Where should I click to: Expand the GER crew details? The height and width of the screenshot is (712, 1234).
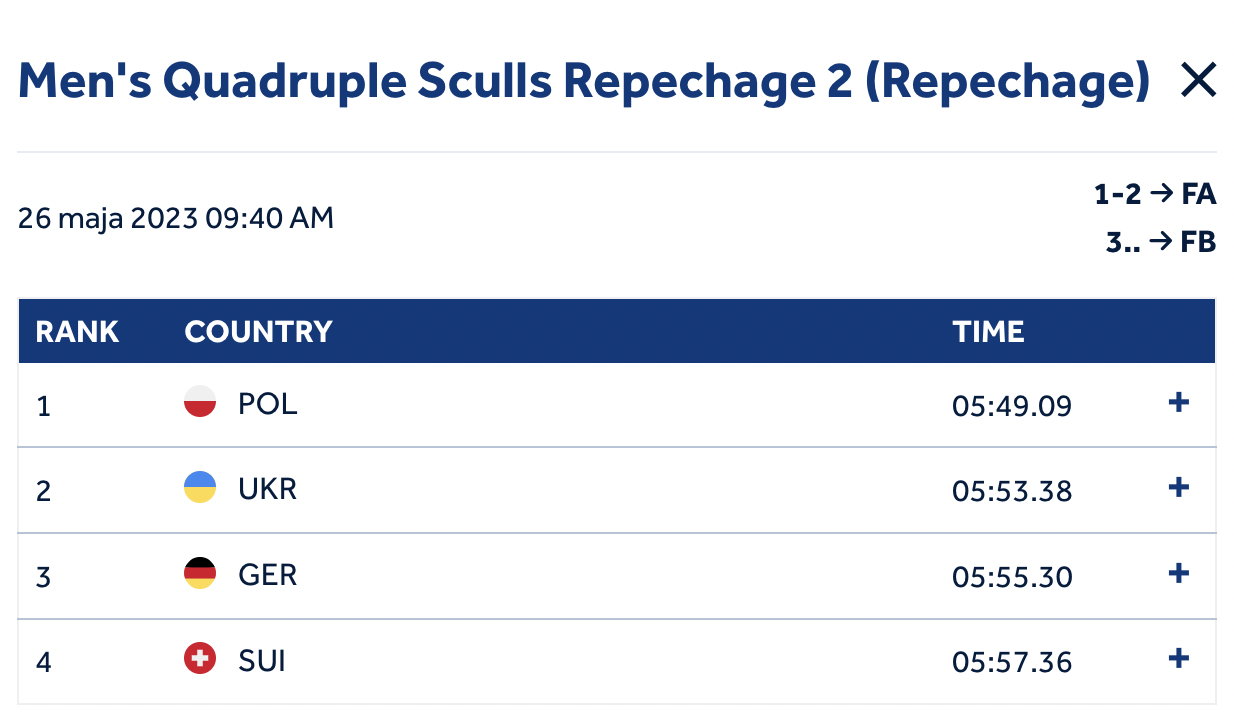coord(1179,573)
